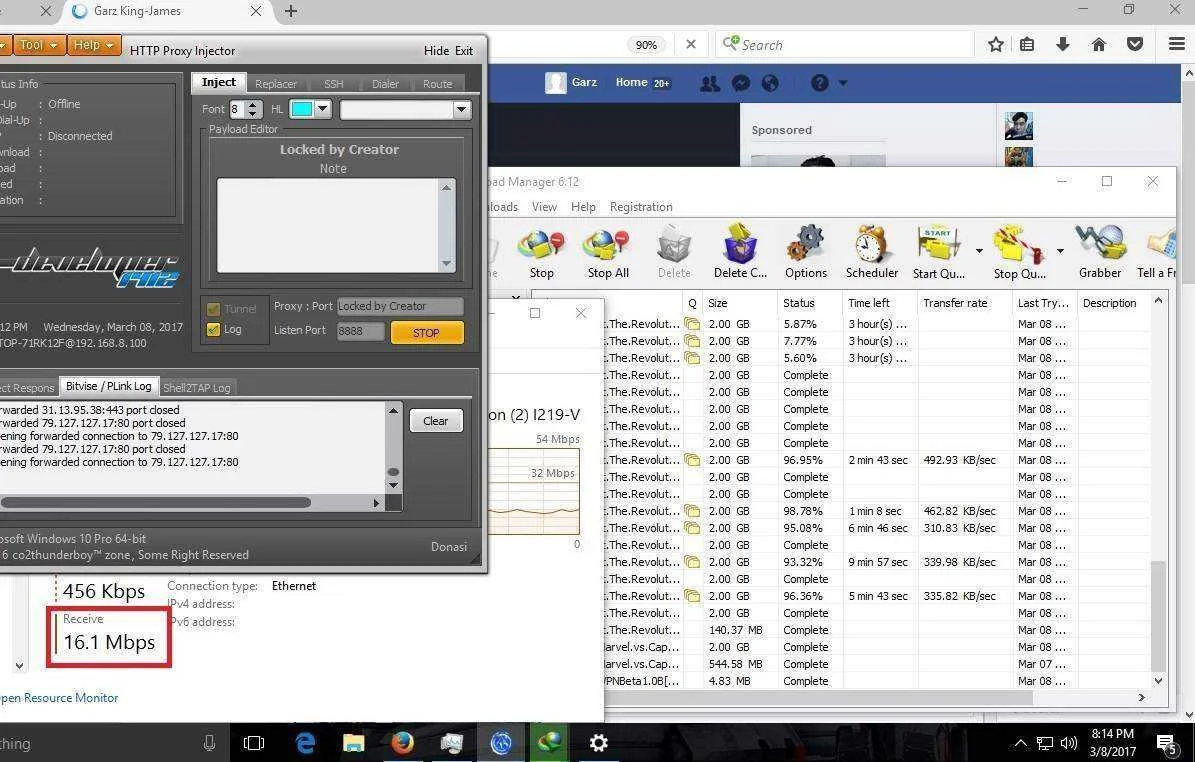Expand the empty combo box beside HL
The height and width of the screenshot is (762, 1195).
click(x=461, y=110)
